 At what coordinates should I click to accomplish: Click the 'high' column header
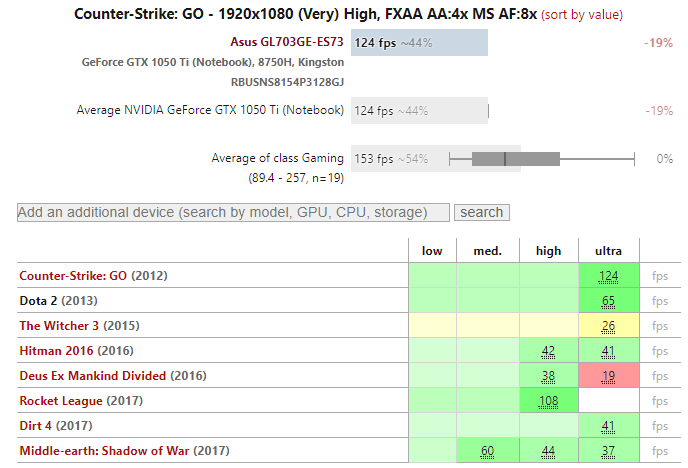point(548,251)
